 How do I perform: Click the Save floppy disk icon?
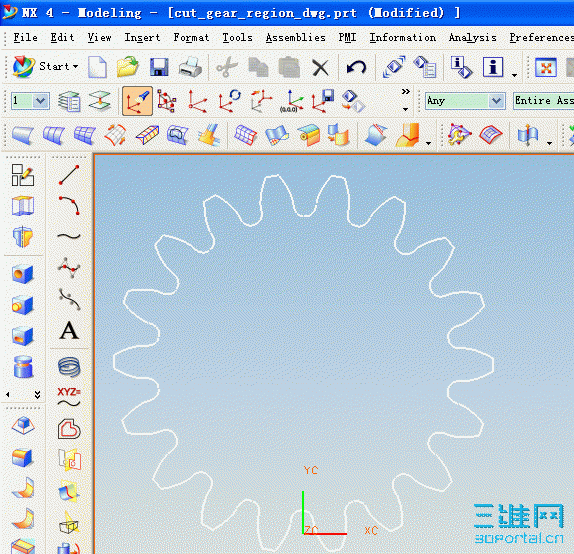(x=159, y=67)
